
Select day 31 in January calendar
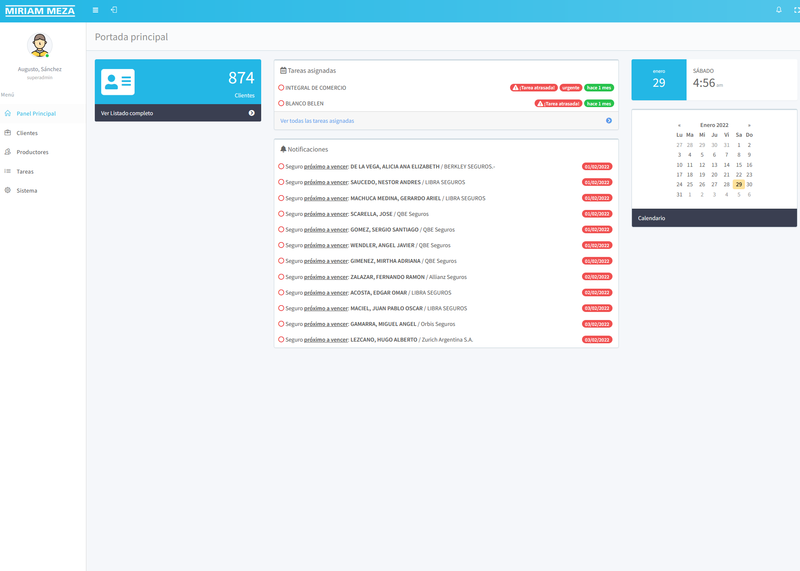(x=679, y=194)
